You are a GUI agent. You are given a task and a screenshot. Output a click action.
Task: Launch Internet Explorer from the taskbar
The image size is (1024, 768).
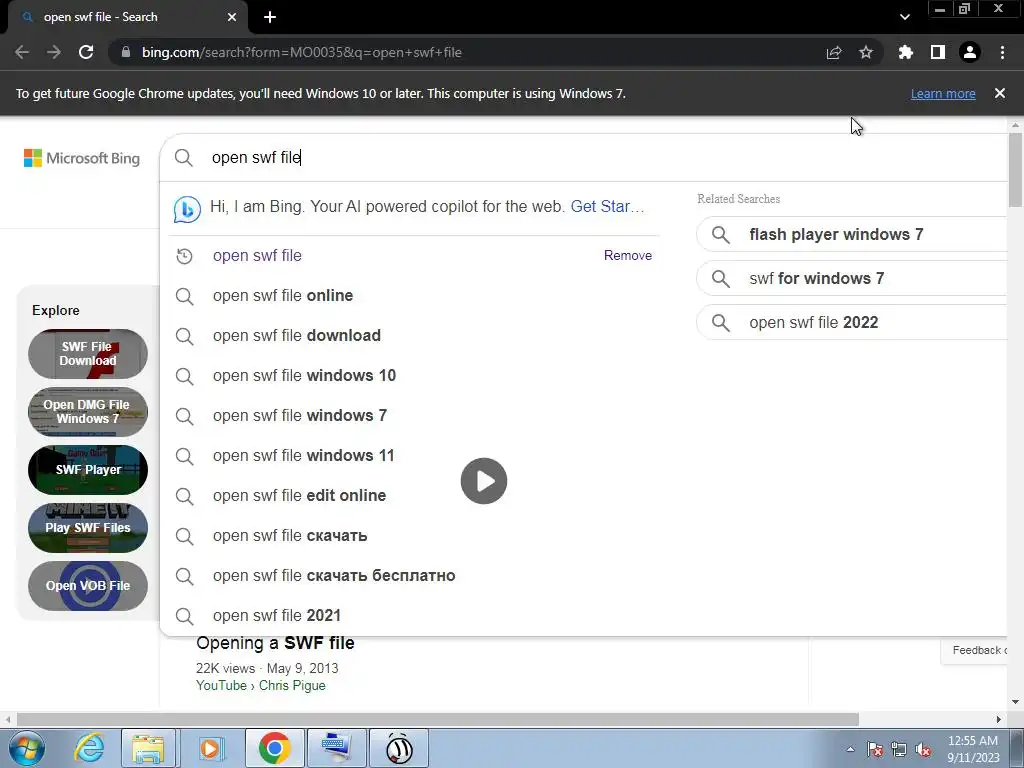89,748
